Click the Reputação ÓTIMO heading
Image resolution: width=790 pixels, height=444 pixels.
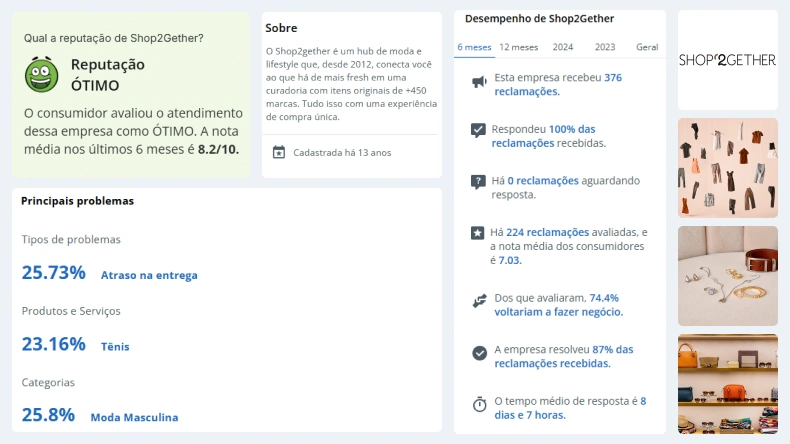tap(108, 75)
